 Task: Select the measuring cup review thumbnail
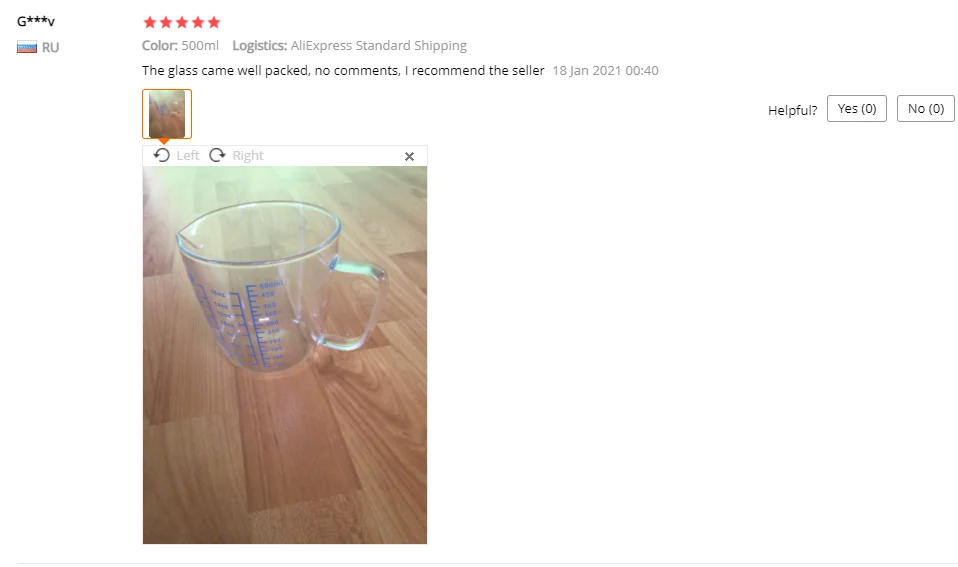tap(167, 114)
